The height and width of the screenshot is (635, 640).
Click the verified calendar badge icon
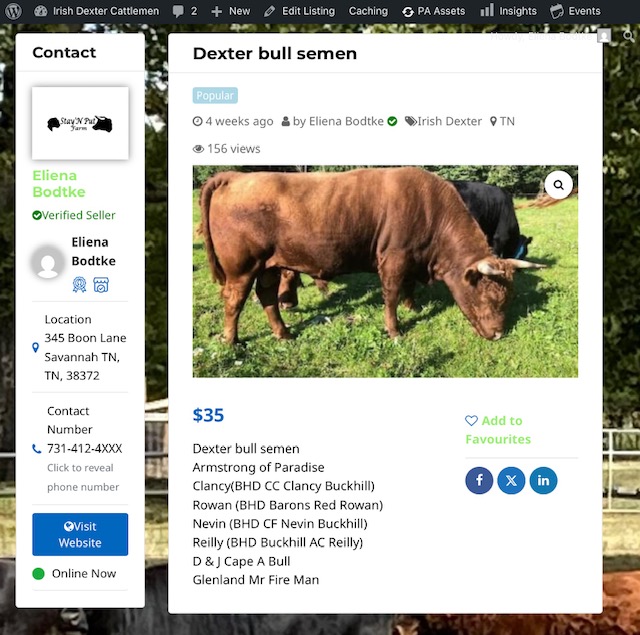(101, 284)
